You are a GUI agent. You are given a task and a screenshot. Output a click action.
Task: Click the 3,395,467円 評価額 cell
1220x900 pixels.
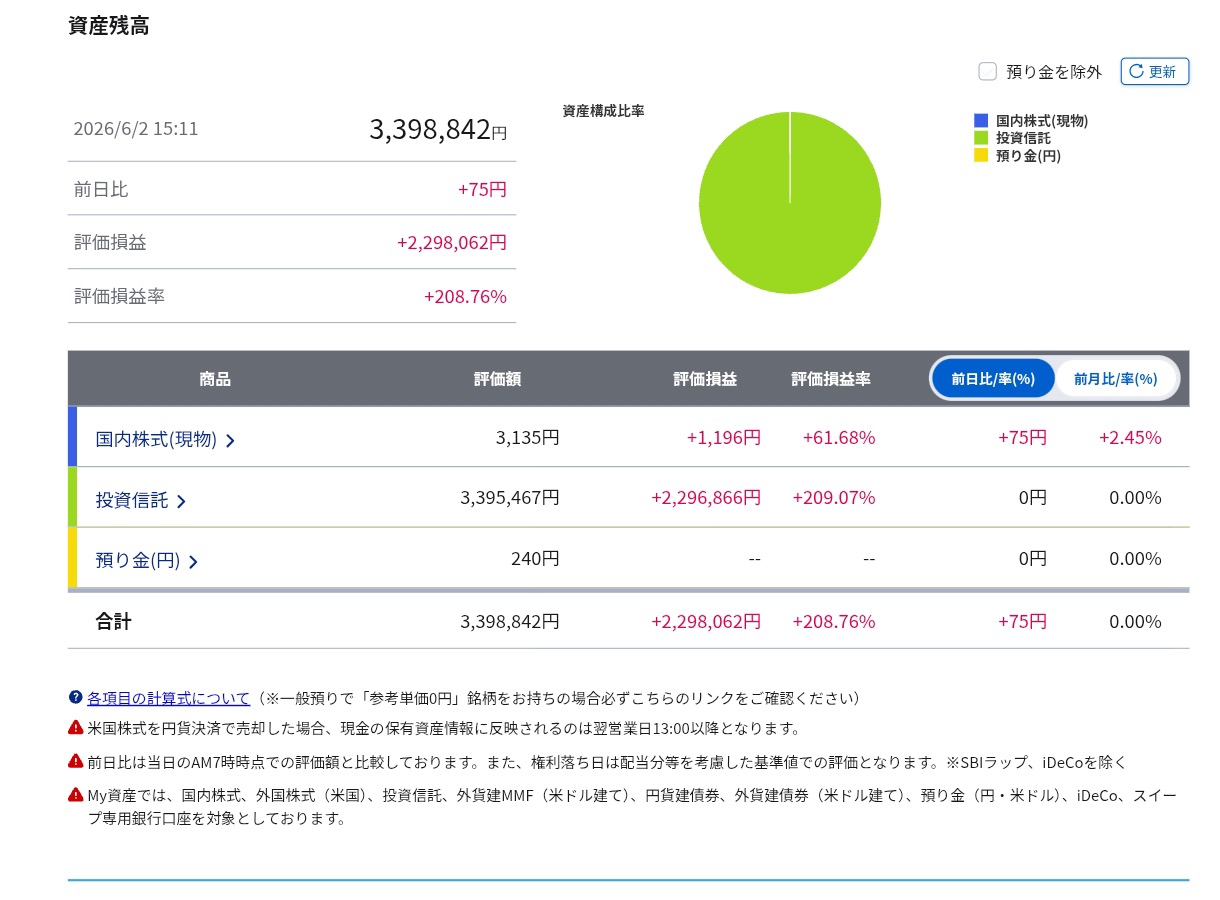pos(510,497)
